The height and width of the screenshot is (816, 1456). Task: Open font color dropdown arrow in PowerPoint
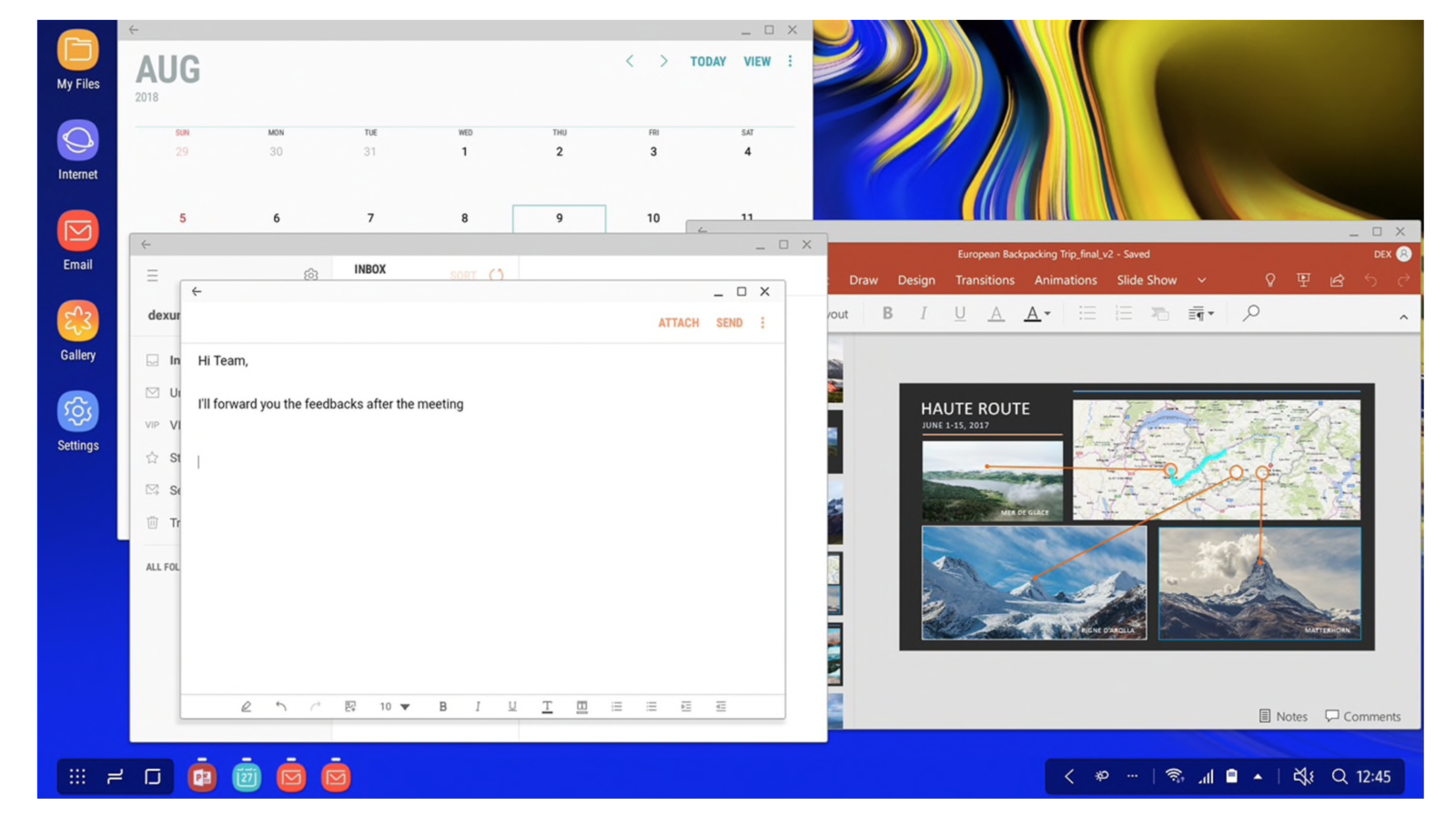pos(1047,314)
